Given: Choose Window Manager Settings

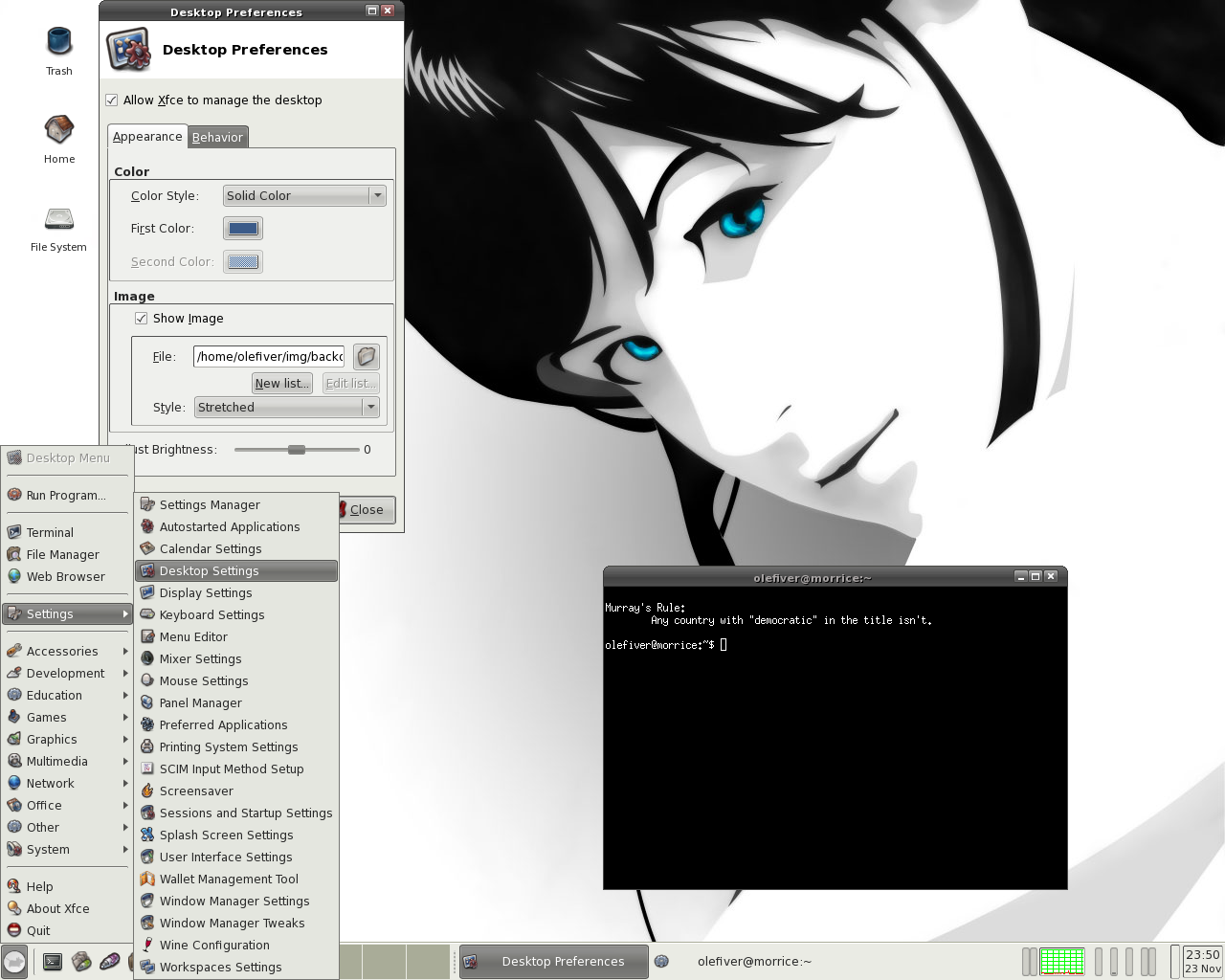Looking at the screenshot, I should point(236,901).
